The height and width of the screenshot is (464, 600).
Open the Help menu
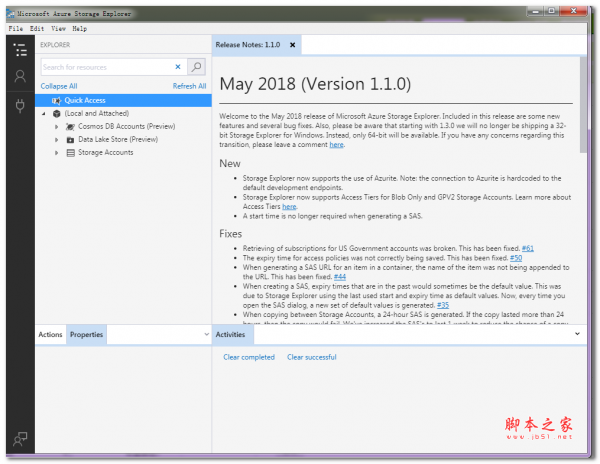tap(80, 29)
